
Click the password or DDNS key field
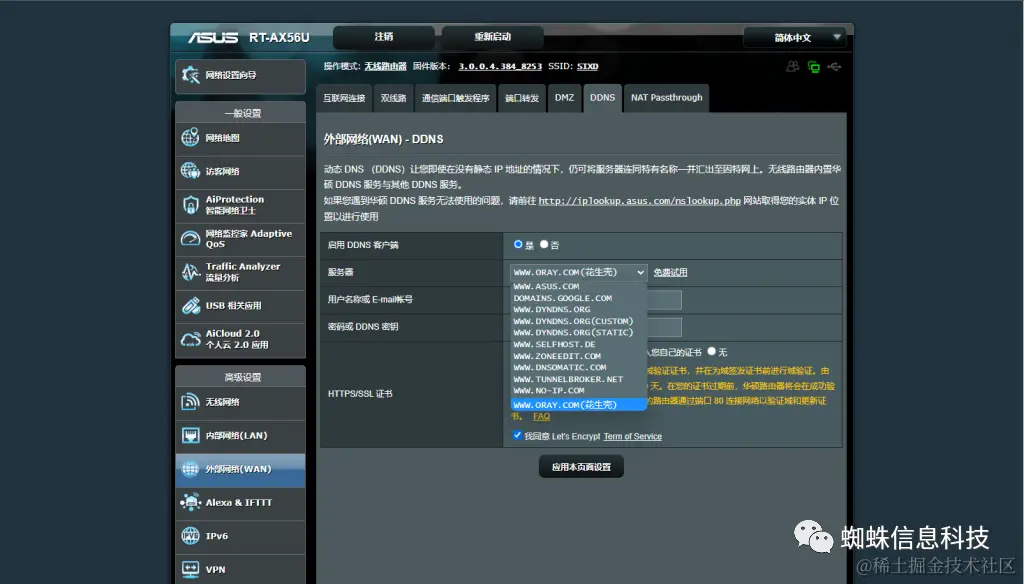pos(664,327)
